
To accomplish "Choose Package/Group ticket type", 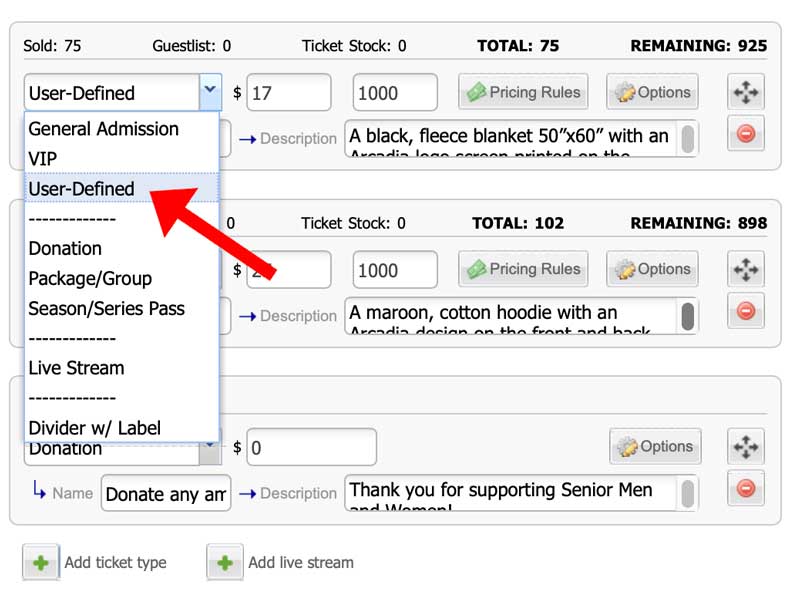I will click(x=122, y=279).
